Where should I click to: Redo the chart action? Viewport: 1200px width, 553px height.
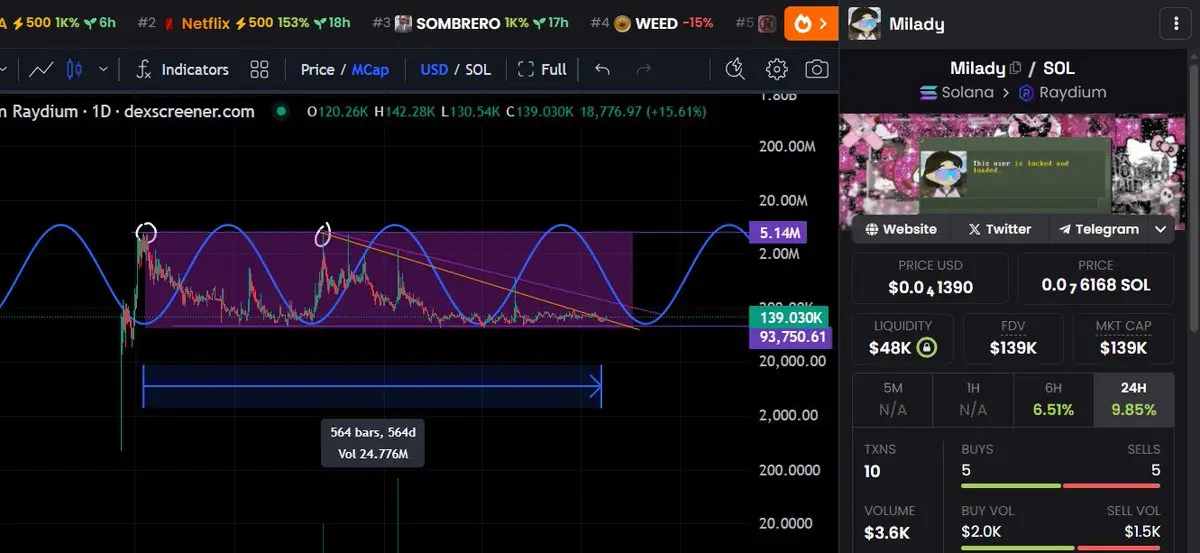pos(644,69)
